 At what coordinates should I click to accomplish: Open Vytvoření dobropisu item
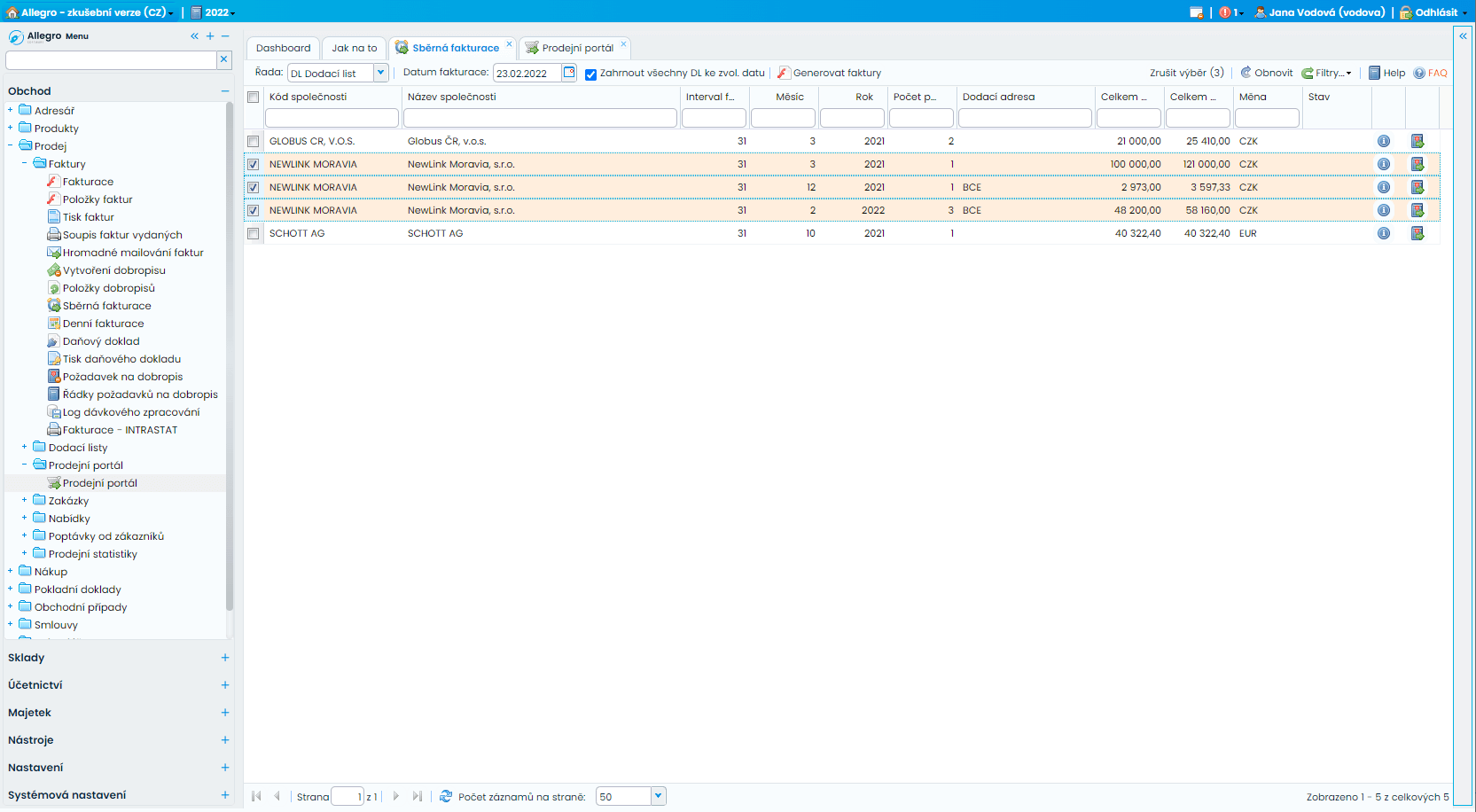pos(106,270)
